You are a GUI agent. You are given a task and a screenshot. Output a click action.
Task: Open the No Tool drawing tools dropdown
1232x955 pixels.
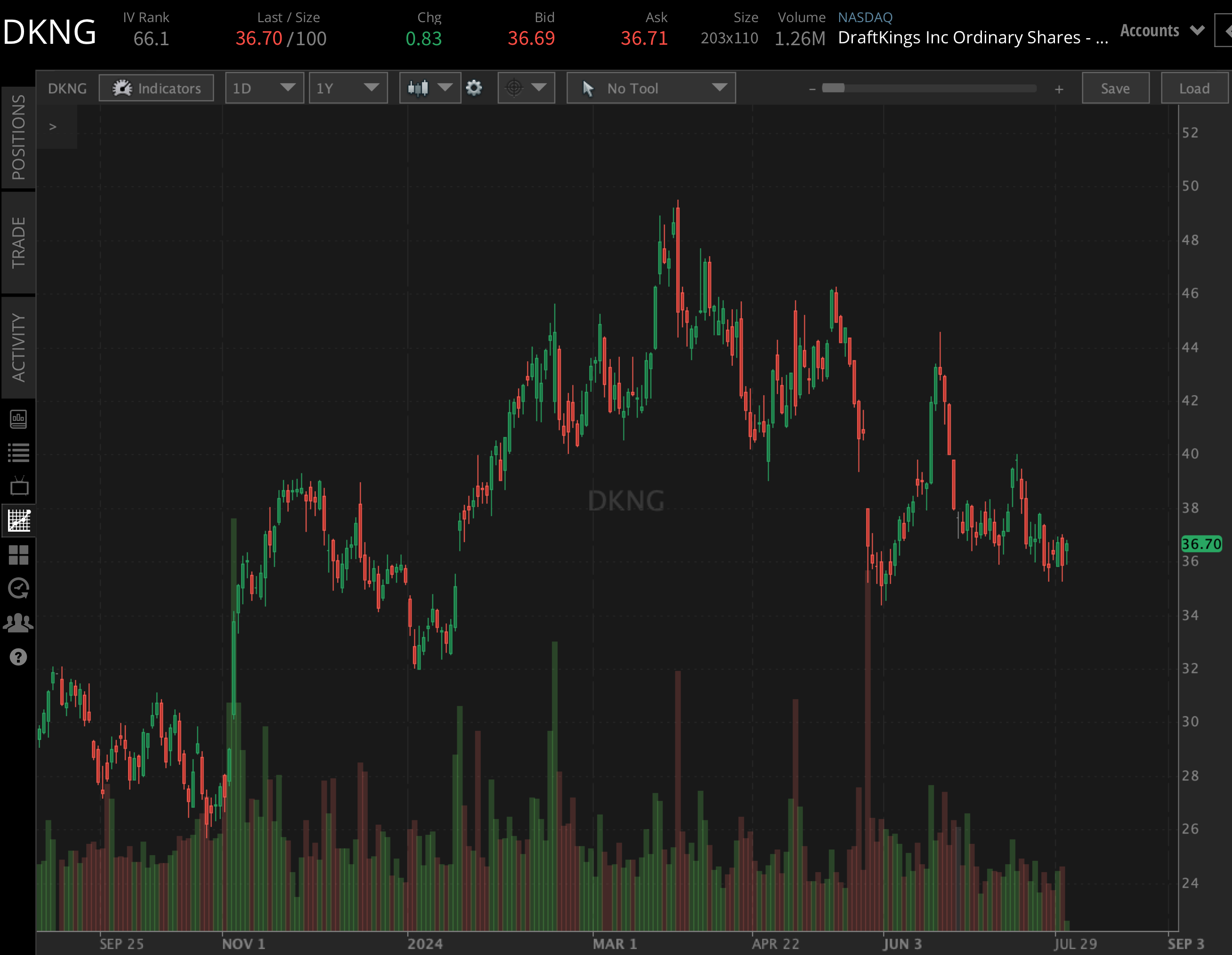pyautogui.click(x=651, y=88)
